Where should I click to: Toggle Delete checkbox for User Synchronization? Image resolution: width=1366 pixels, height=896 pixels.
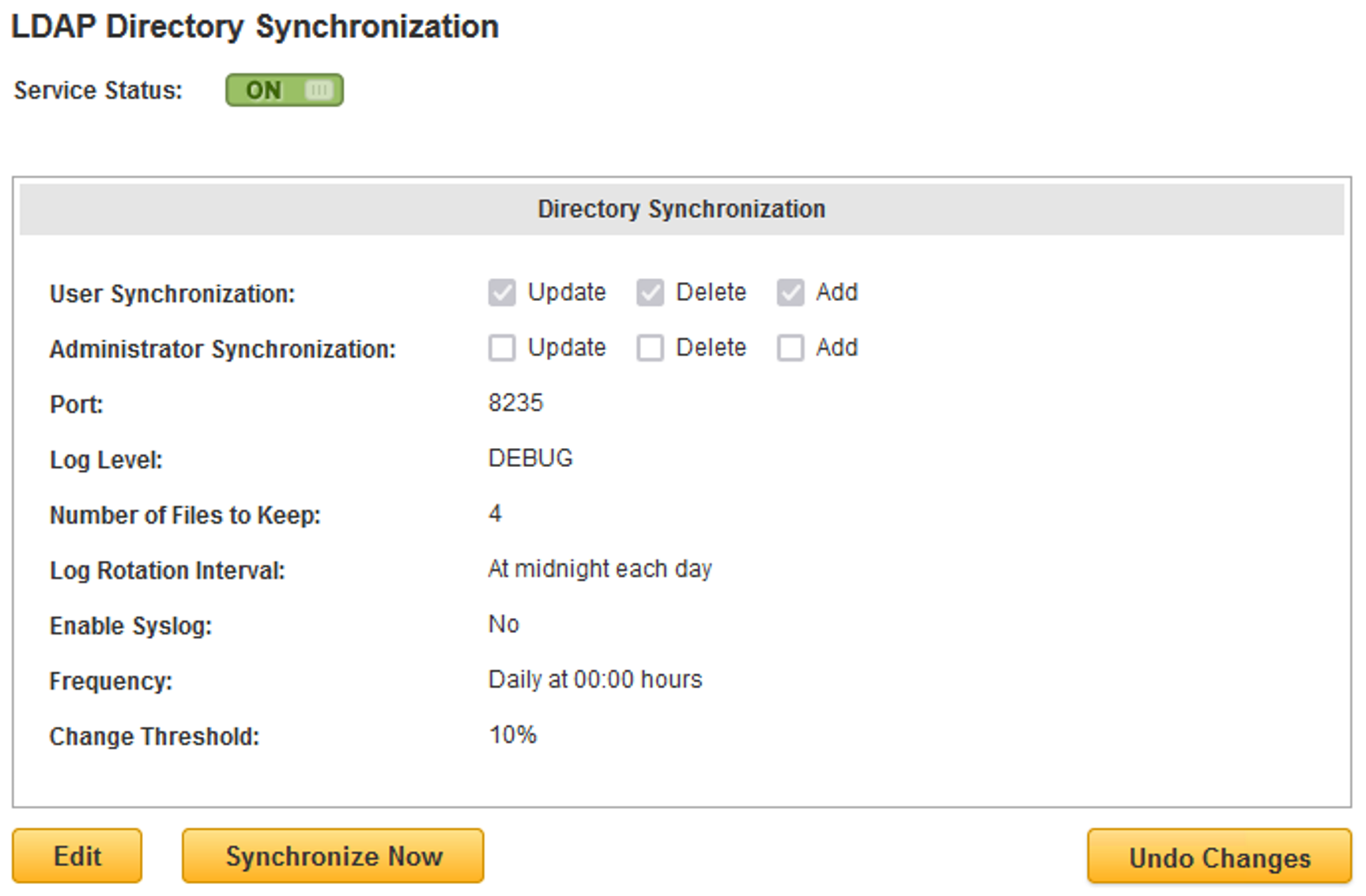coord(650,292)
